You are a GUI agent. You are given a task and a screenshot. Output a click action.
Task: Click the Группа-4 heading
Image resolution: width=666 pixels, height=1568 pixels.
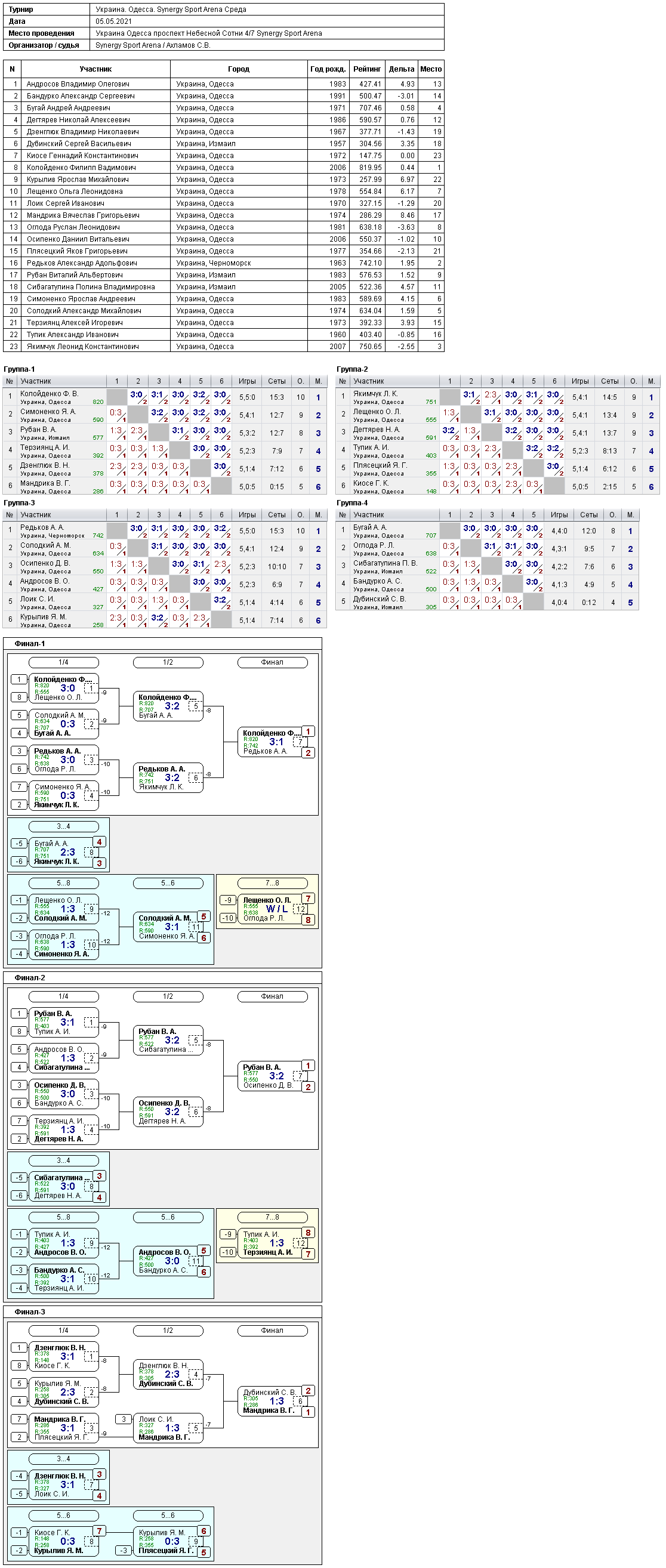coord(353,503)
